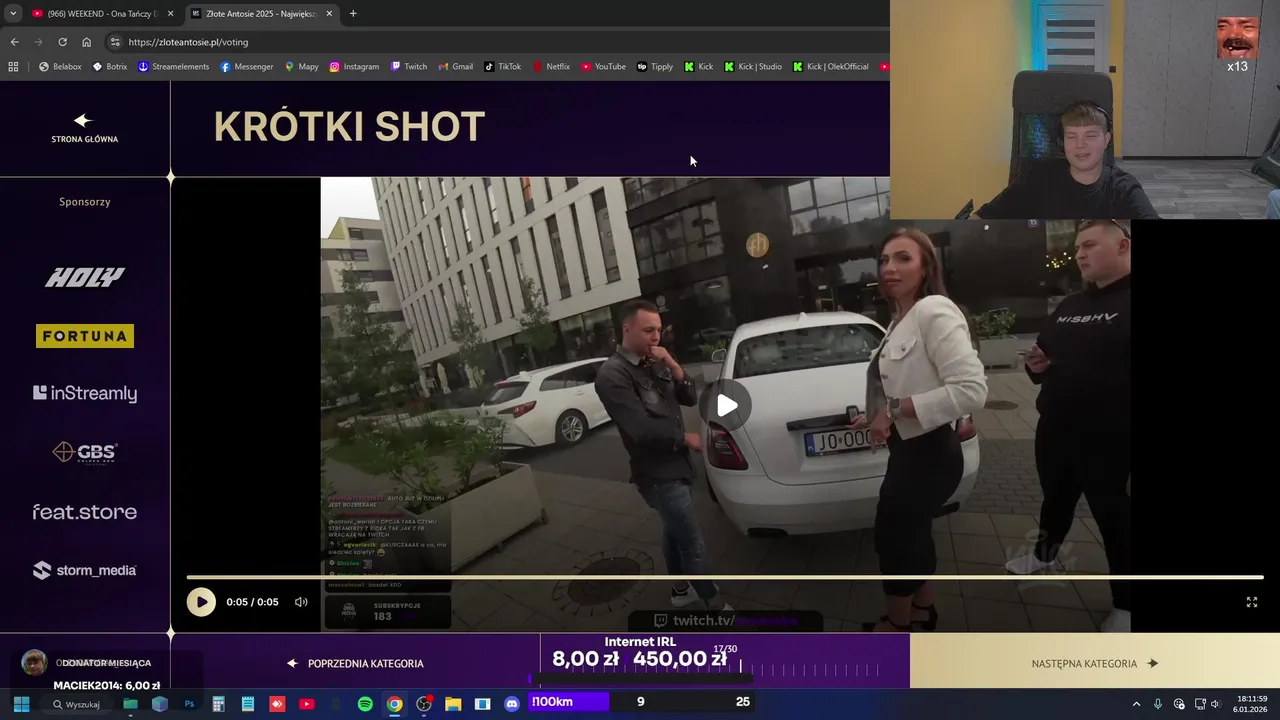Viewport: 1280px width, 720px height.
Task: Close the Złote Antosie tab
Action: click(329, 13)
